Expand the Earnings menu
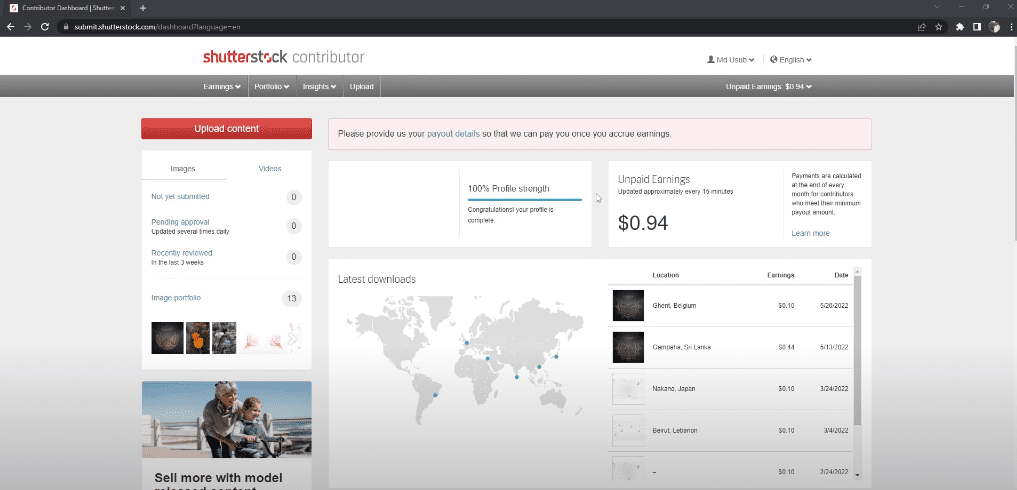This screenshot has height=490, width=1017. [223, 87]
